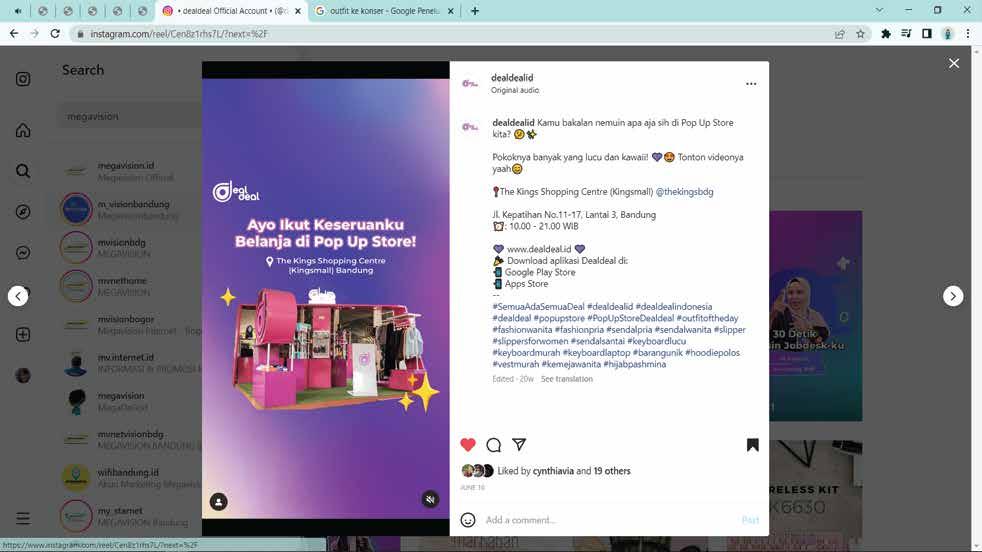
Task: Show tagged people icon on reel
Action: [219, 502]
